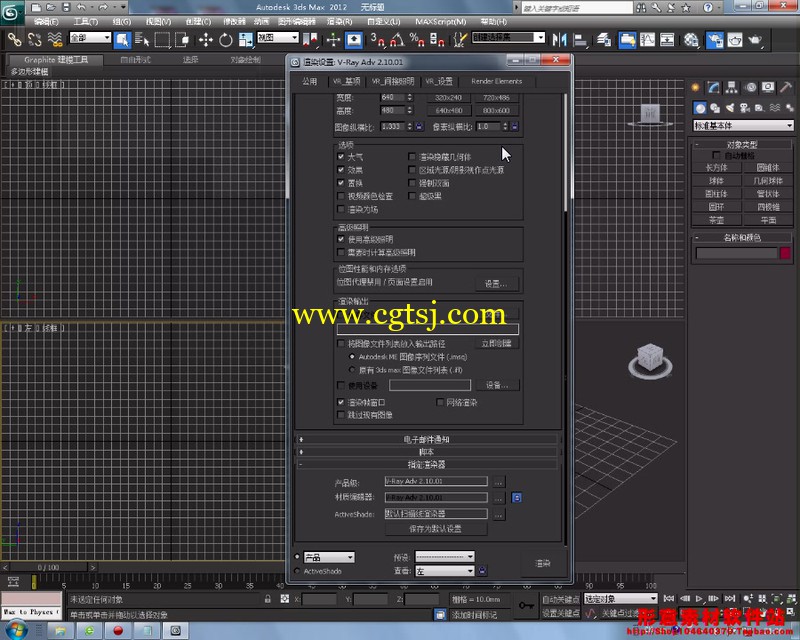
Task: Click the object color swatch in 名称和颜色
Action: click(x=785, y=253)
